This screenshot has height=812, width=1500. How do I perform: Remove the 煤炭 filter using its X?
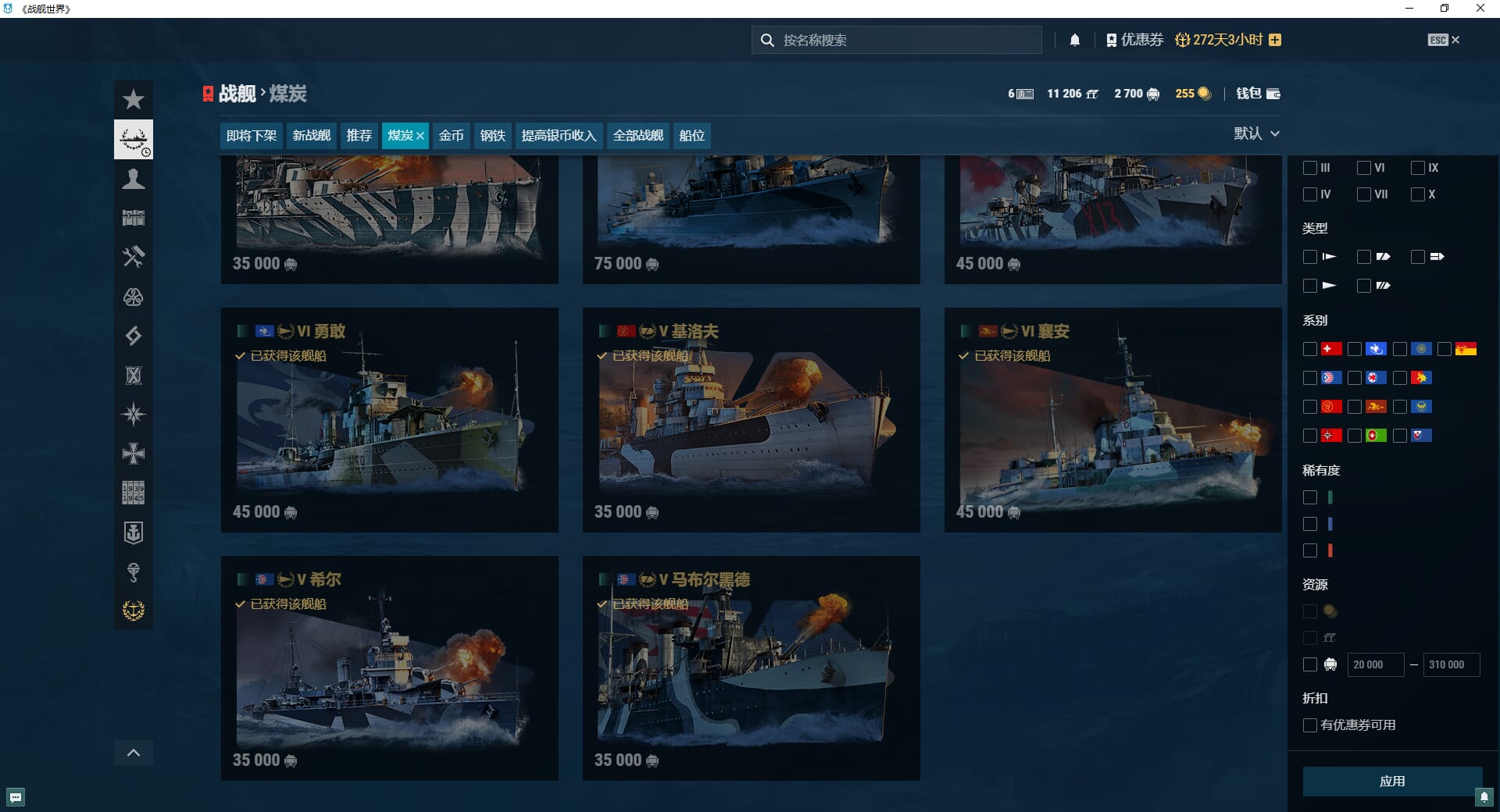[420, 136]
